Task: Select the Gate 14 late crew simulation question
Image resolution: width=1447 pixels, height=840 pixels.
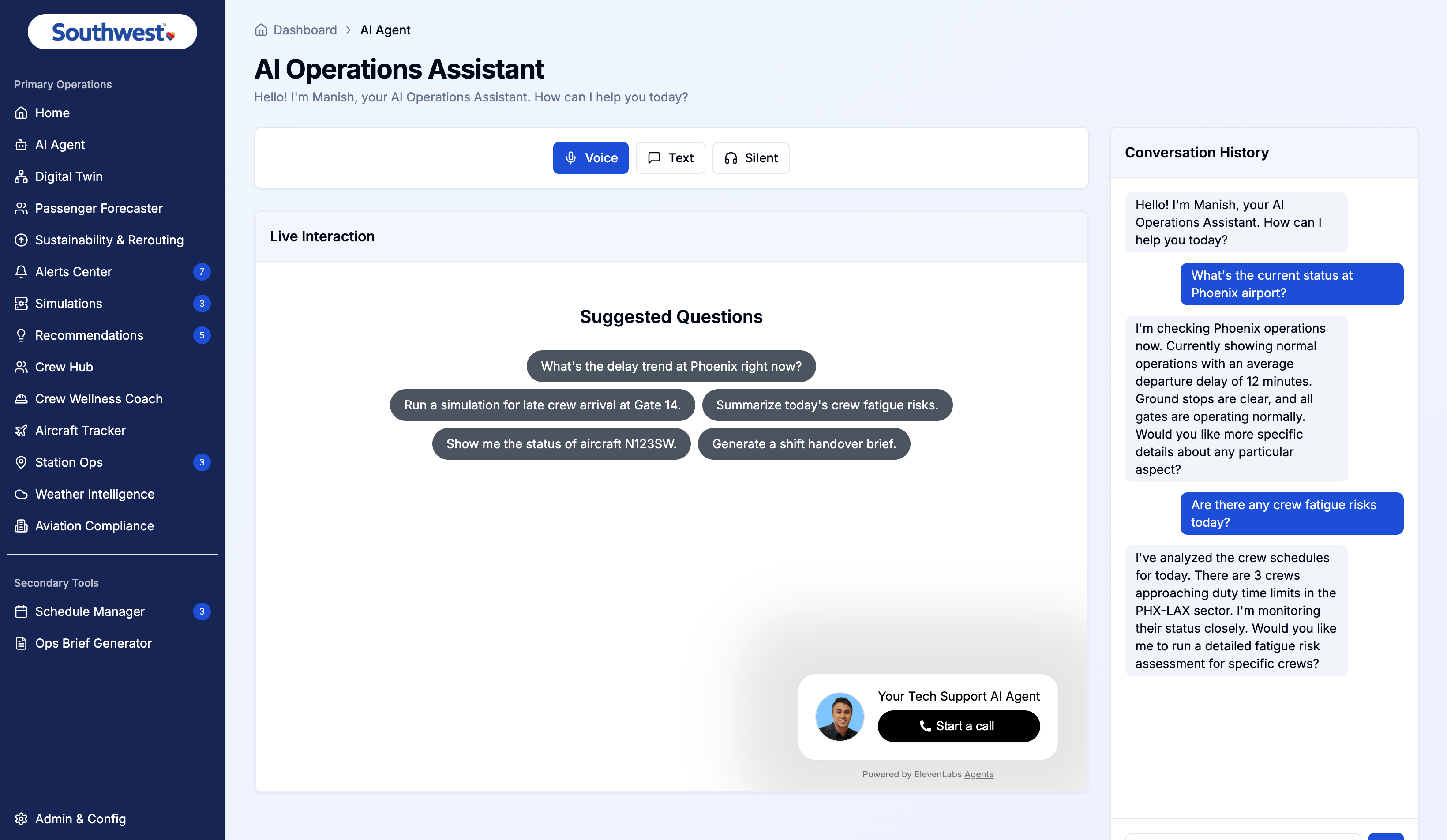Action: click(x=542, y=405)
